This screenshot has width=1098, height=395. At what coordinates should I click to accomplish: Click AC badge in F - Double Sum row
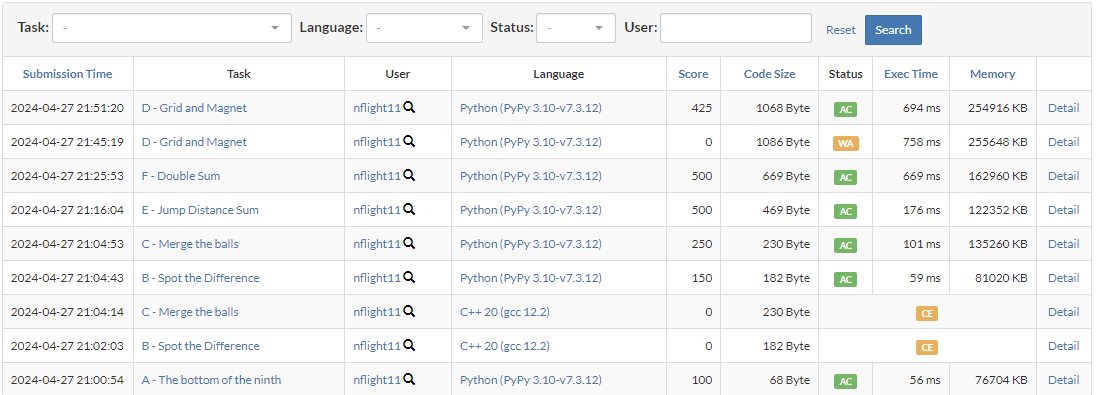pos(845,177)
